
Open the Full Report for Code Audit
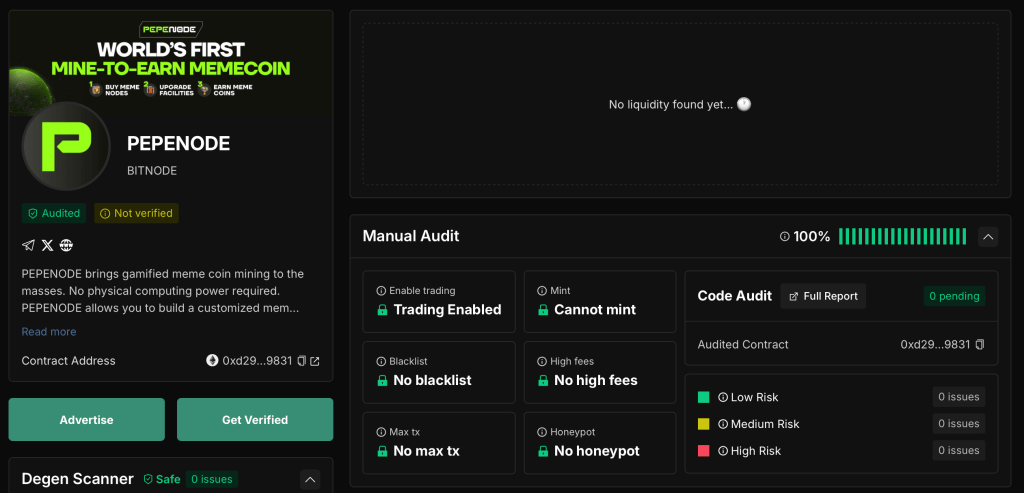[822, 296]
